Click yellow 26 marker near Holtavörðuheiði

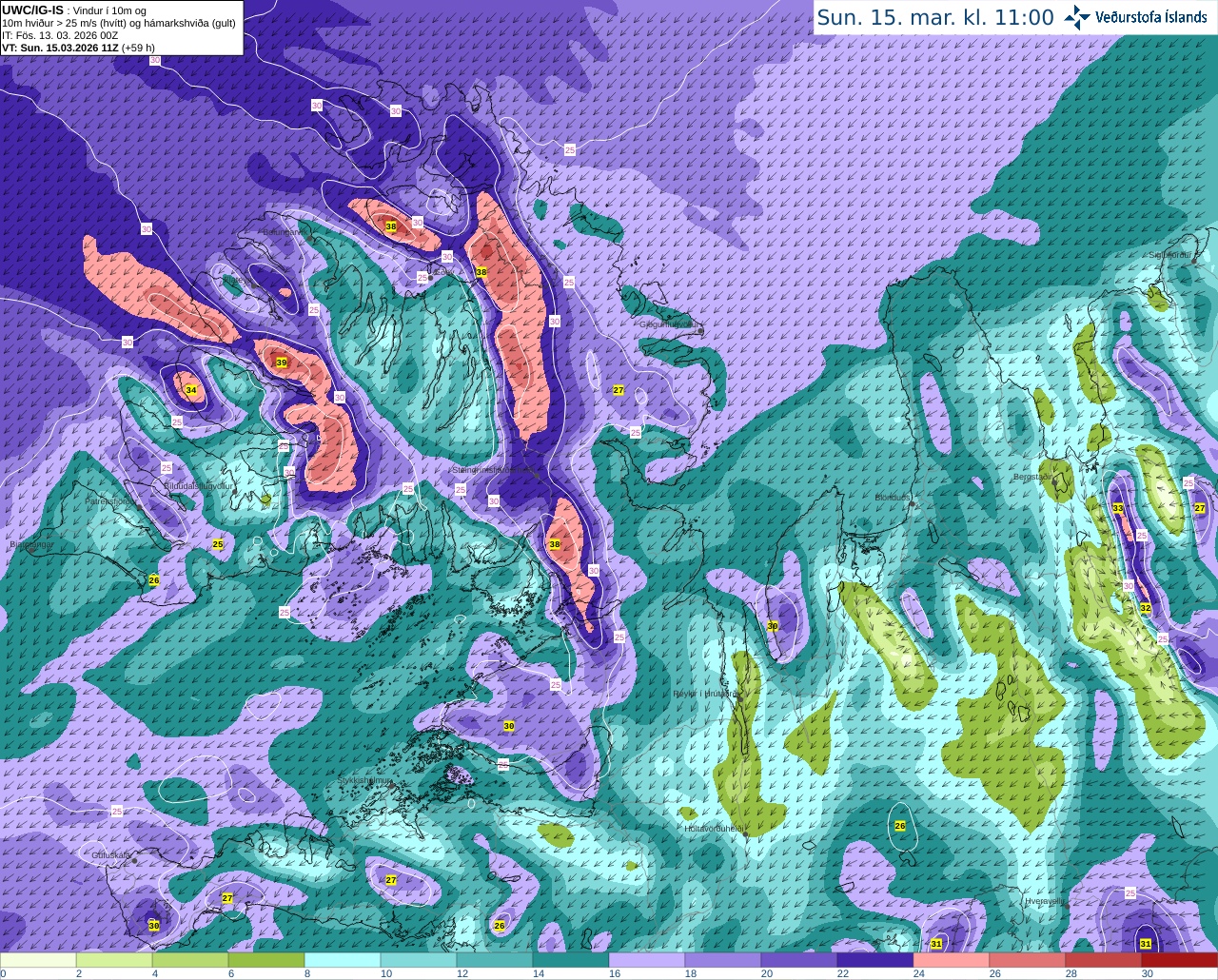click(900, 826)
